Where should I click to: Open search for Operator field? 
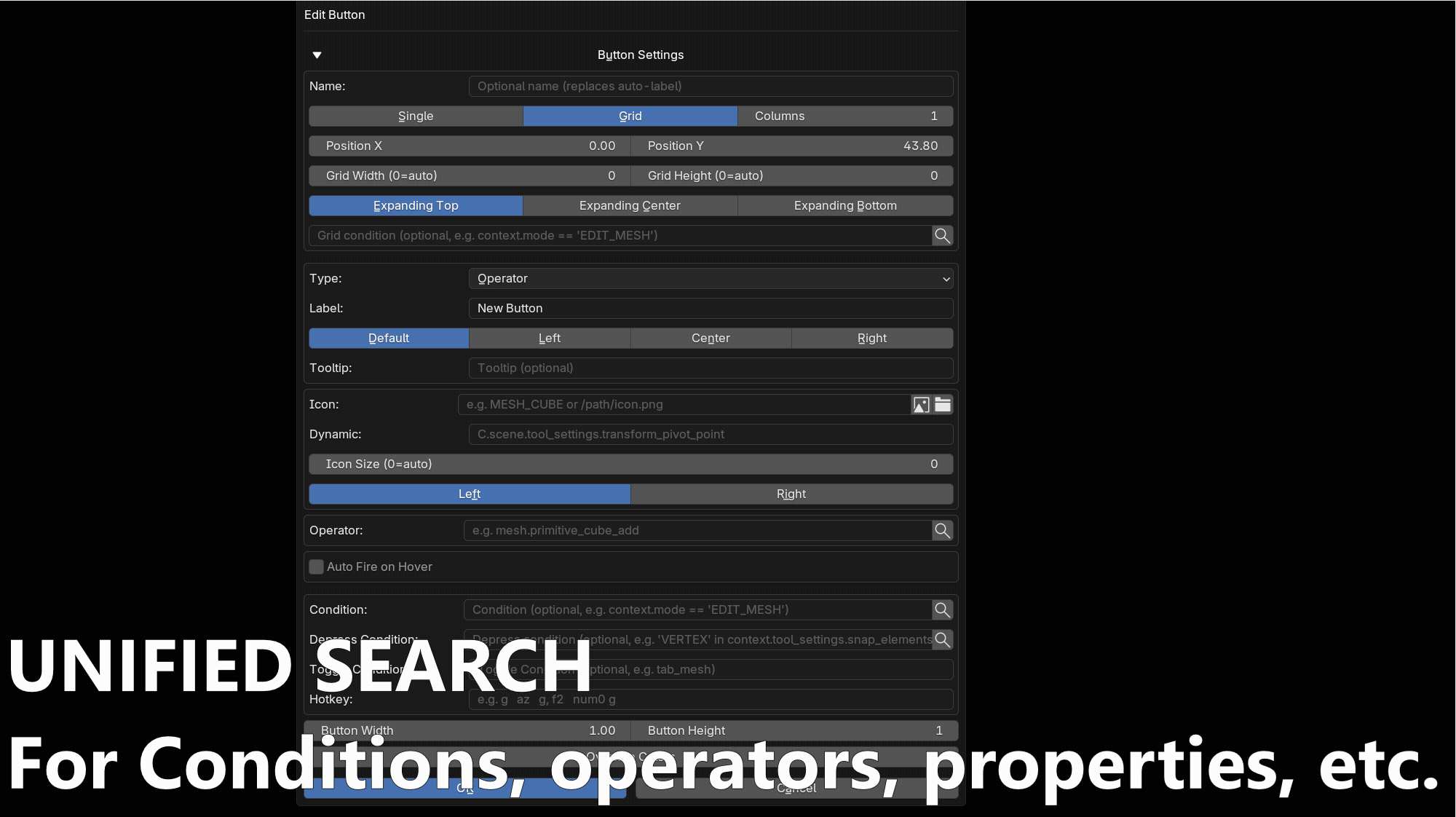coord(943,530)
